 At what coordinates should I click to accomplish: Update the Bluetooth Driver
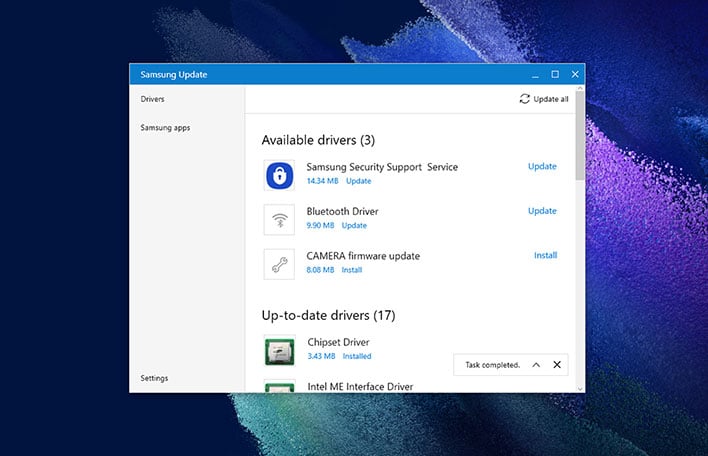pos(542,211)
